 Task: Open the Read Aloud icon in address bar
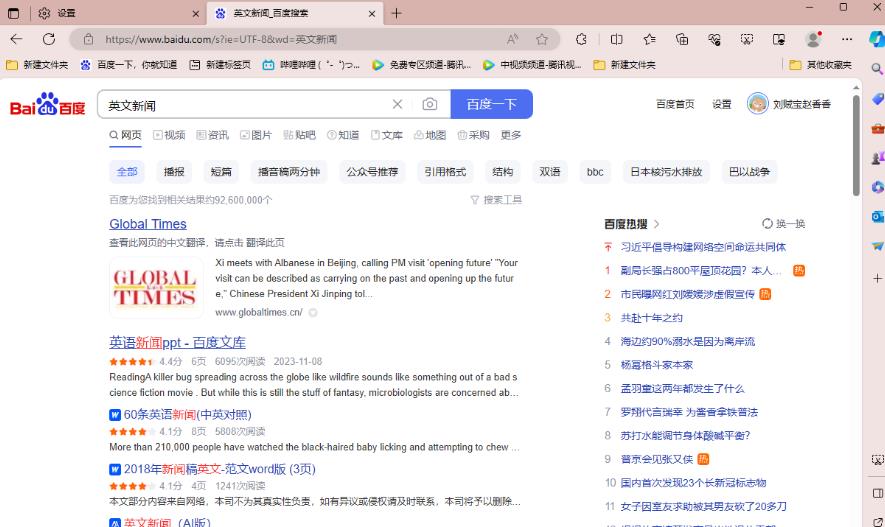512,39
